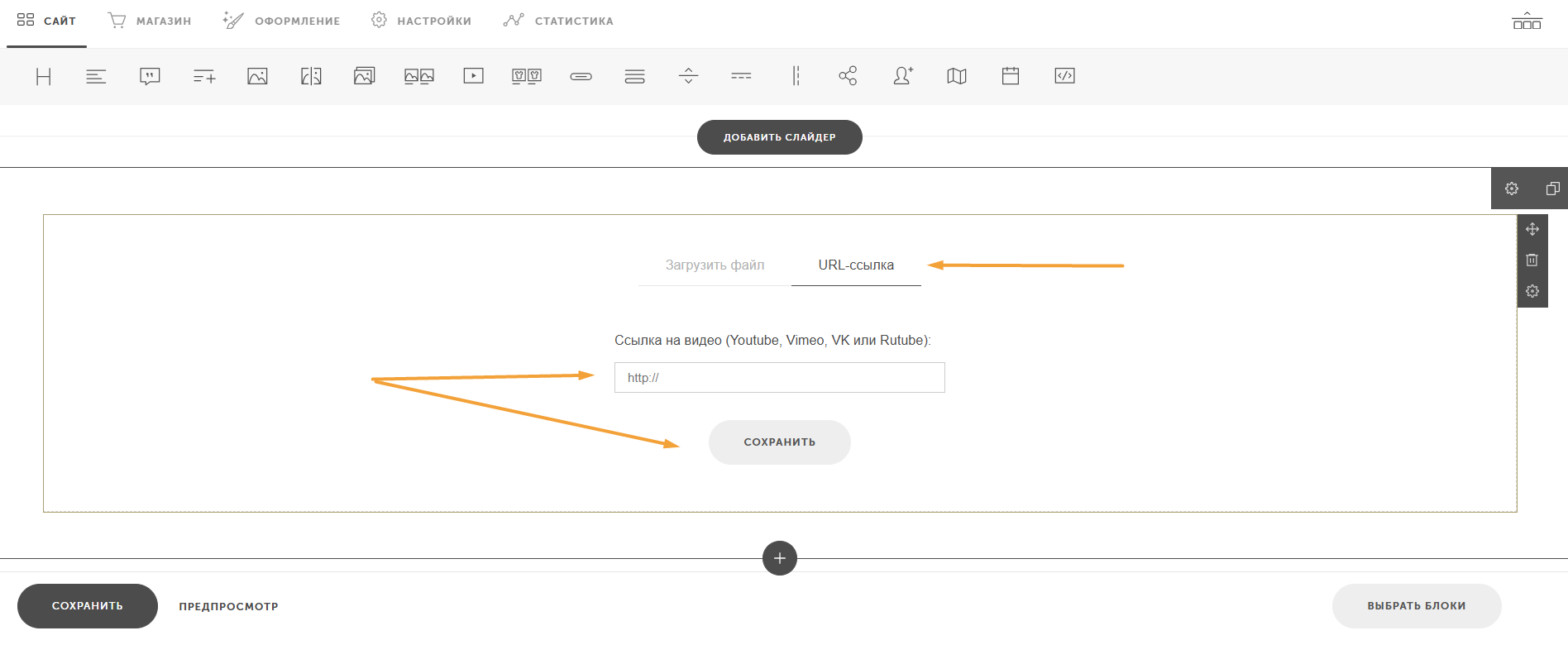1568x664 pixels.
Task: Open the Статистика section
Action: pos(558,21)
